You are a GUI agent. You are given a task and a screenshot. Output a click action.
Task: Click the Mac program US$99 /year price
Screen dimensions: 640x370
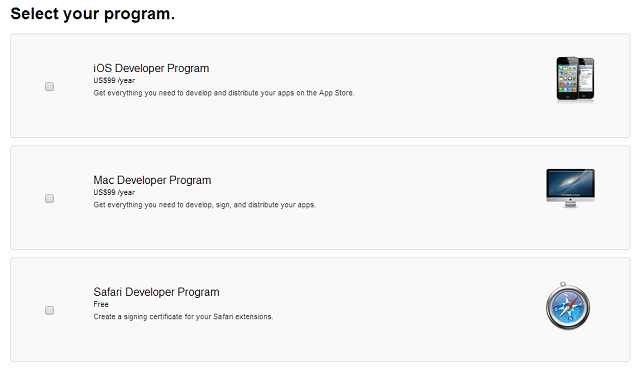tap(114, 192)
